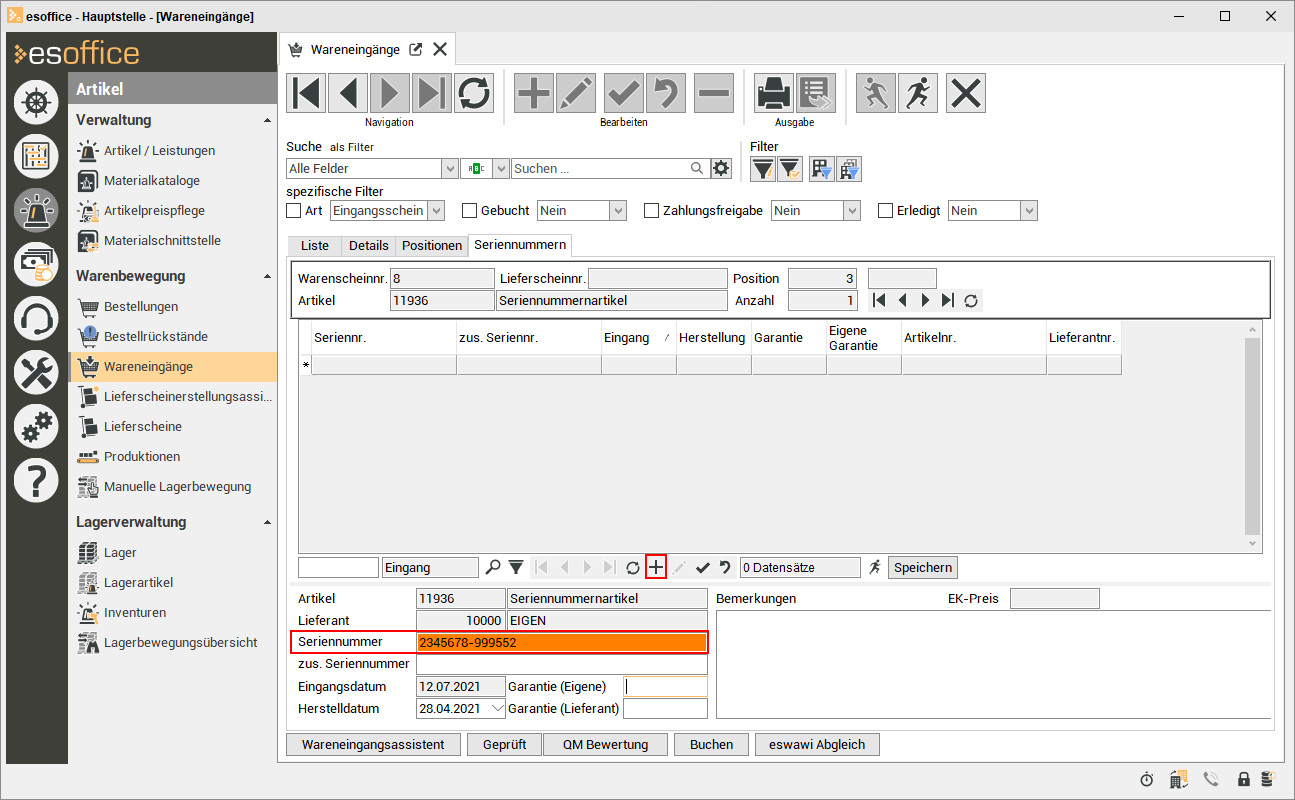Open gears settings module in sidebar
The image size is (1295, 800).
pos(36,426)
